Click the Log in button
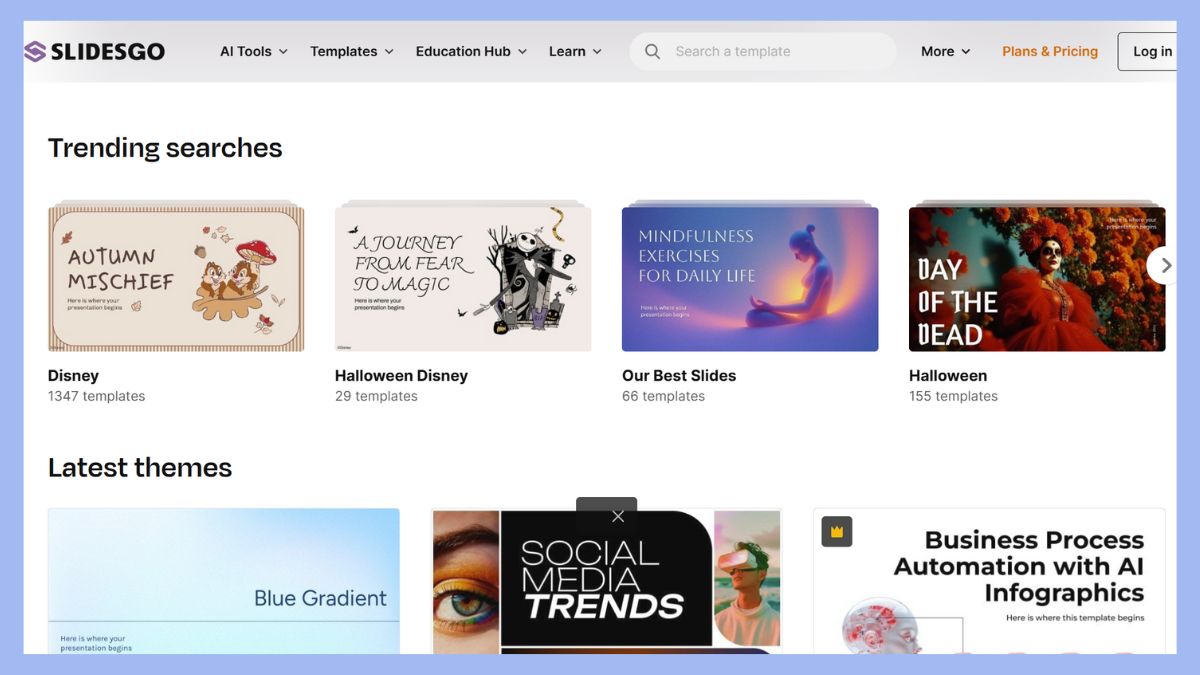Image resolution: width=1200 pixels, height=675 pixels. pos(1148,51)
